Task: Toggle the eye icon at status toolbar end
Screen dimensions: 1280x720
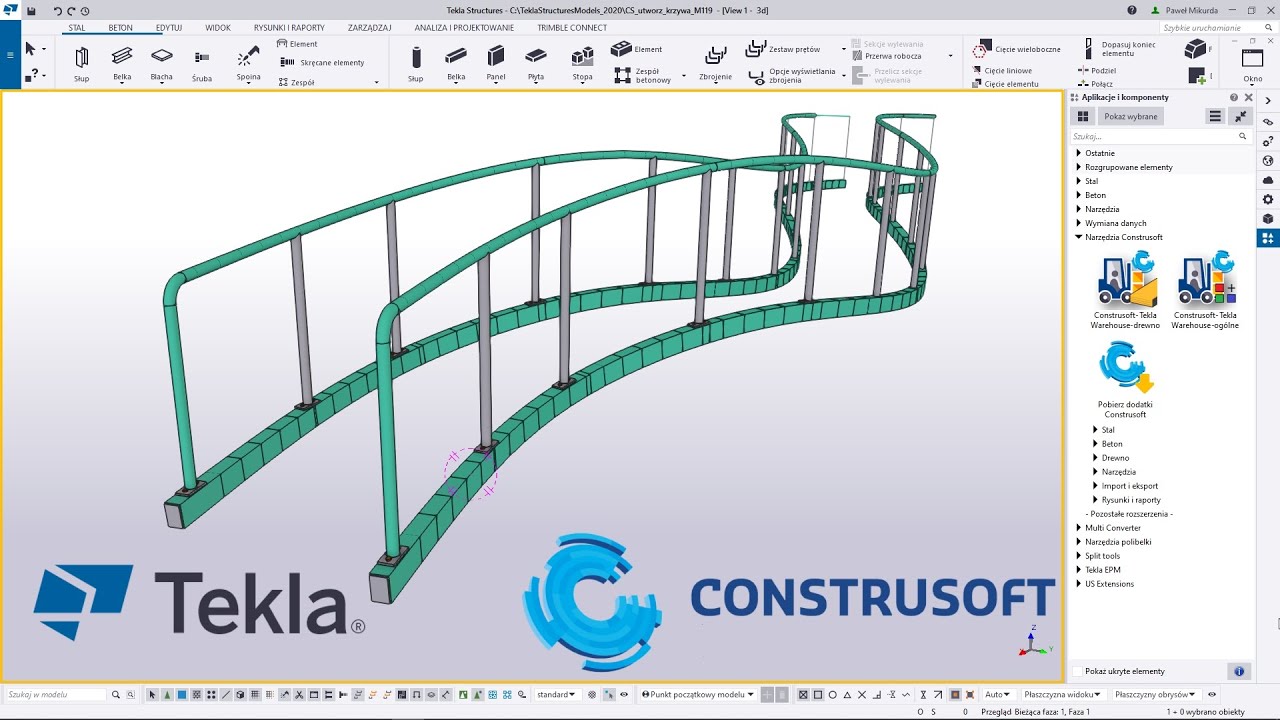Action: pyautogui.click(x=1212, y=694)
